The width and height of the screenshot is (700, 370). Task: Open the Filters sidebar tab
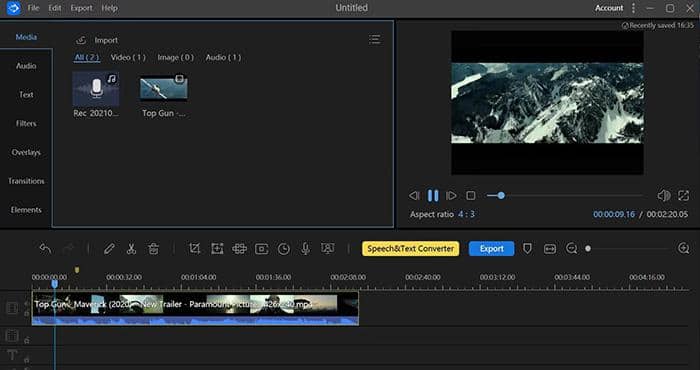pos(26,124)
